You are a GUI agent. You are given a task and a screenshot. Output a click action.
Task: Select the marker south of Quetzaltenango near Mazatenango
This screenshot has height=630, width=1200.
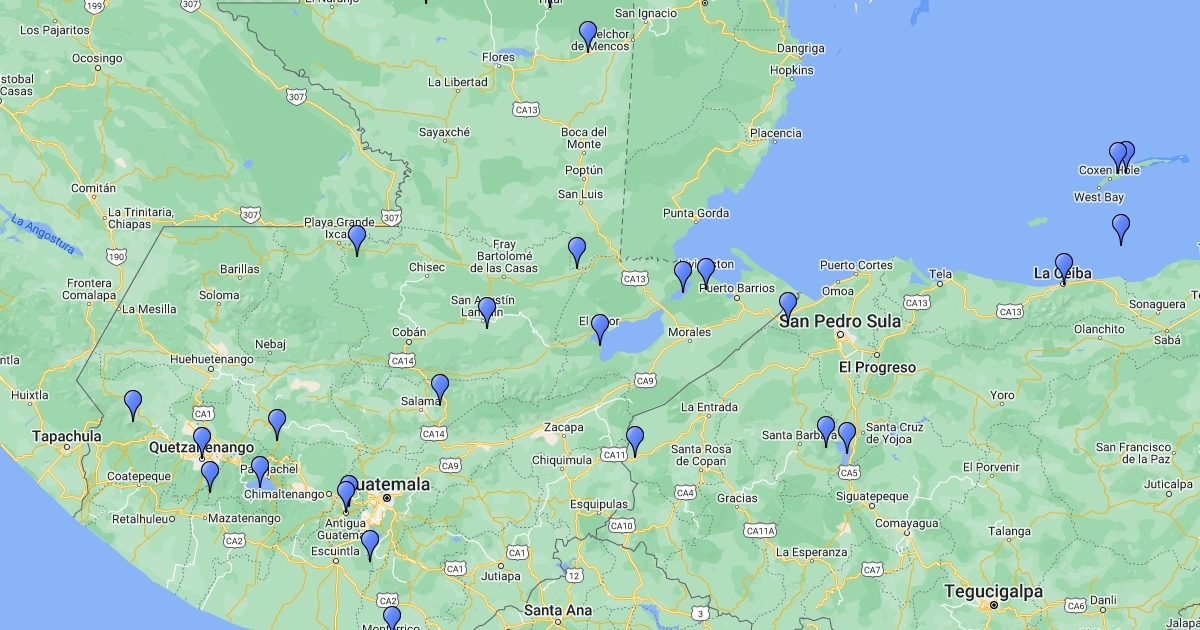[x=210, y=476]
